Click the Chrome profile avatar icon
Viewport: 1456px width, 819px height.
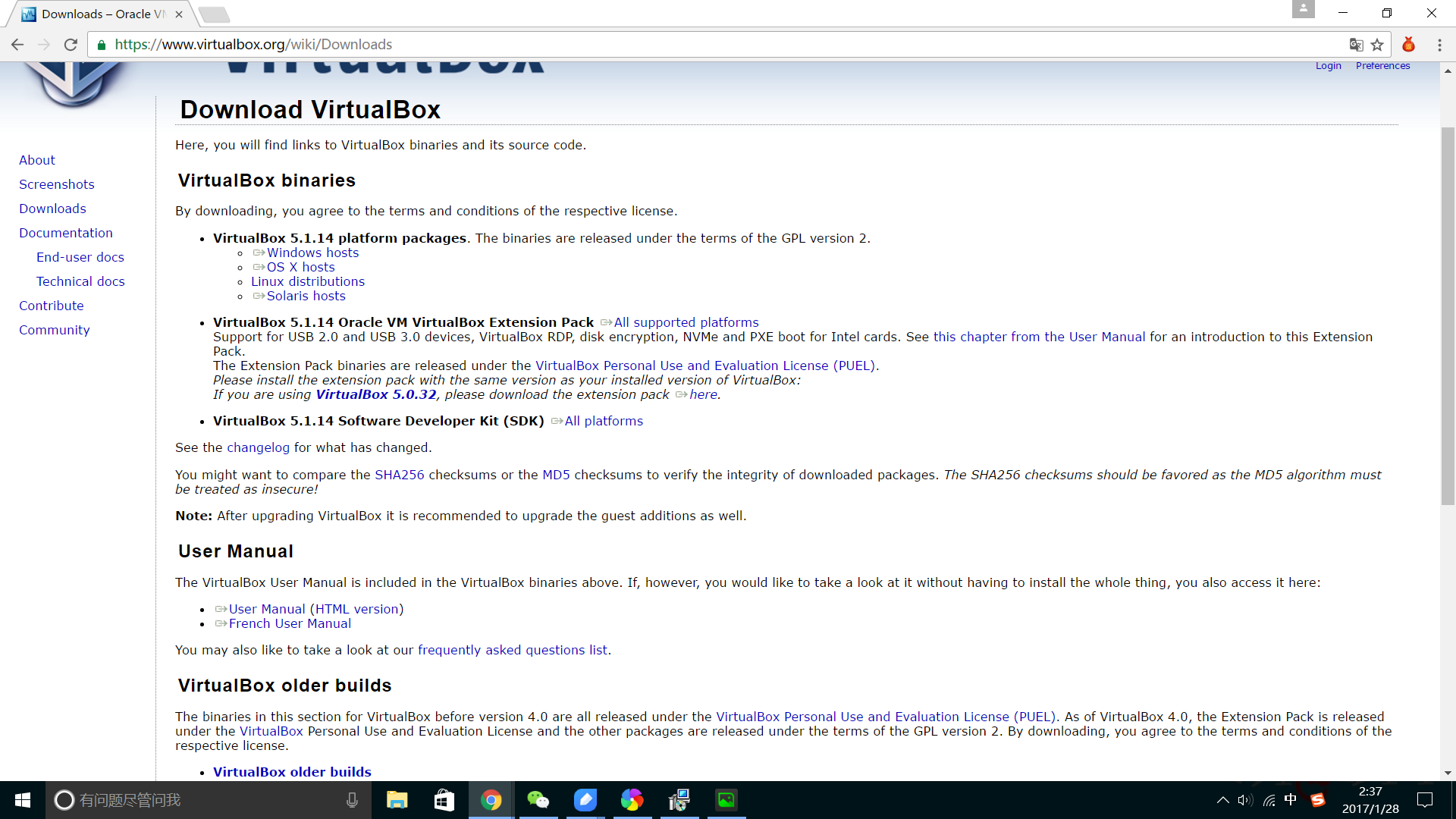1304,10
